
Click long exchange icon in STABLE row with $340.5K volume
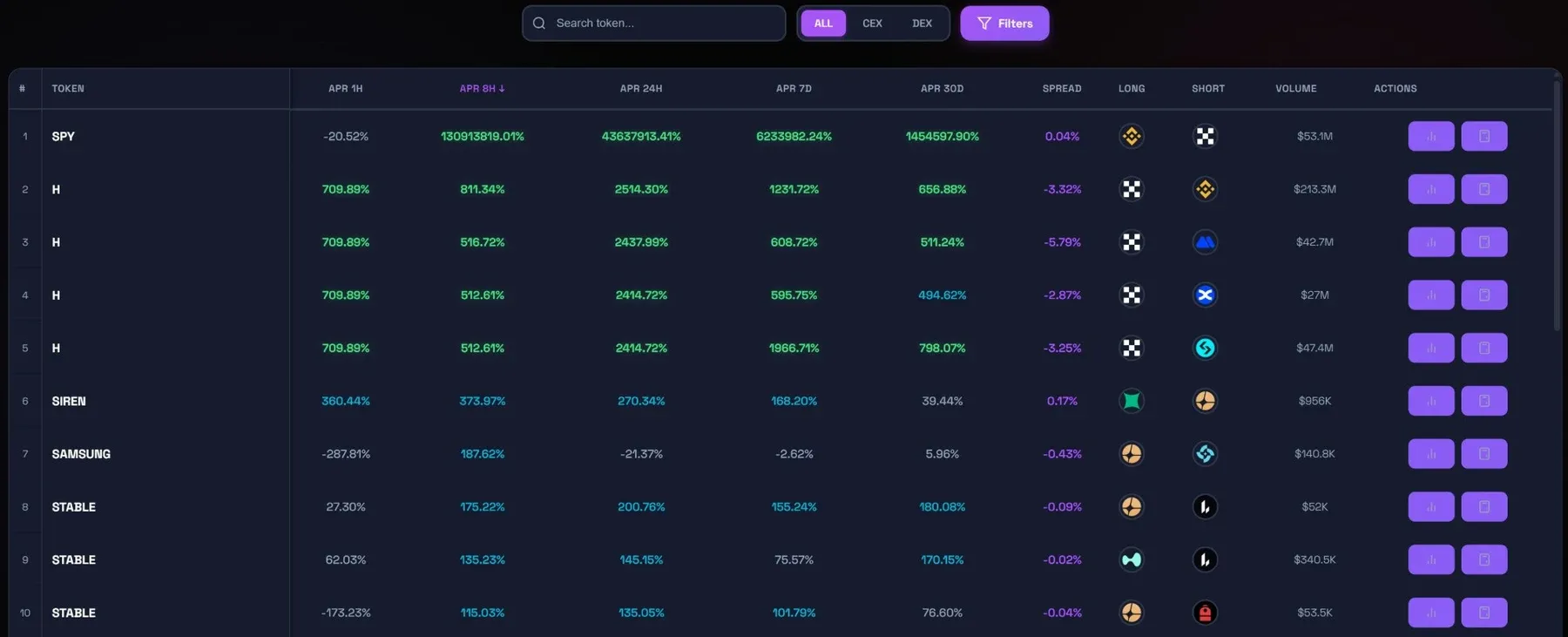point(1132,559)
